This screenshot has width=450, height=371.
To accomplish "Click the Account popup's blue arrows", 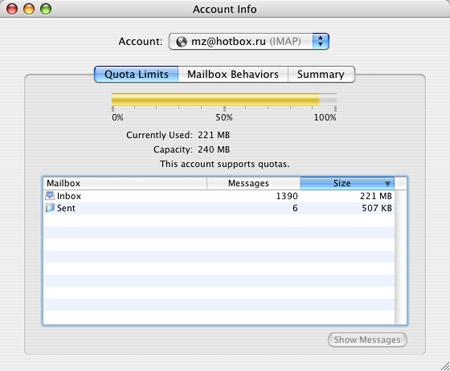I will [x=321, y=42].
